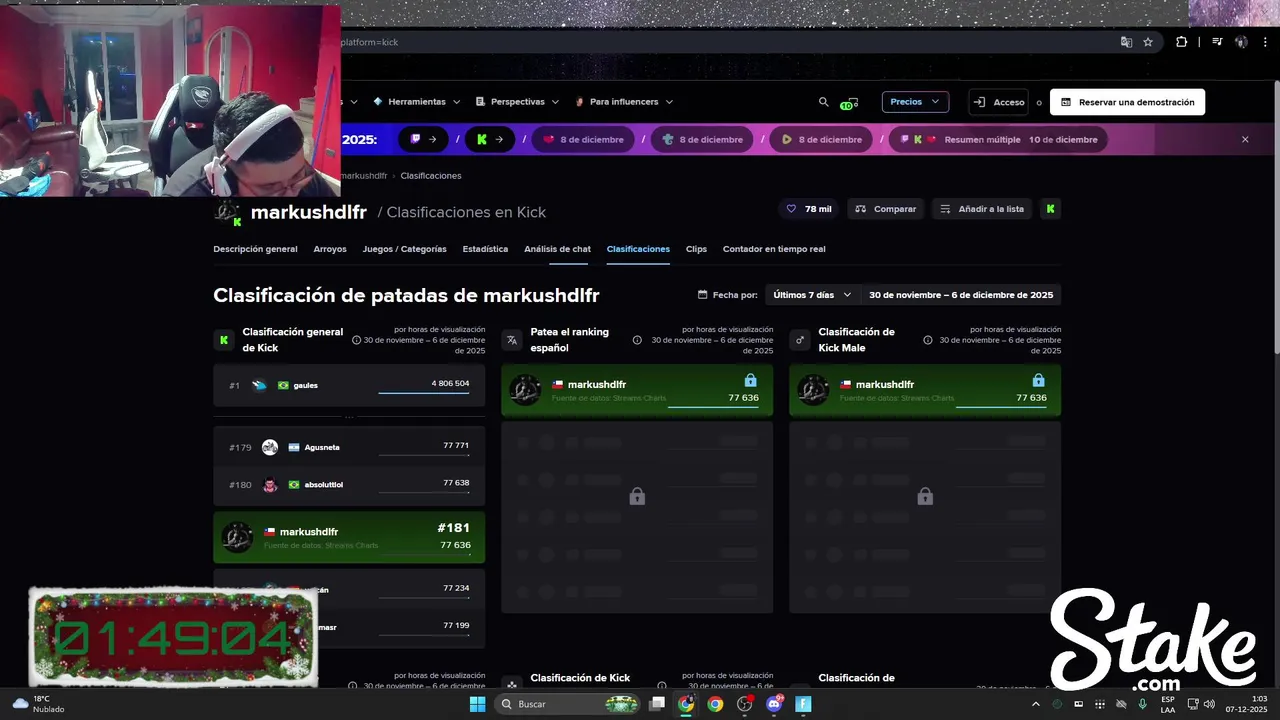
Task: Open the date range 30 de noviembre – 6 de diciembre
Action: pyautogui.click(x=960, y=295)
